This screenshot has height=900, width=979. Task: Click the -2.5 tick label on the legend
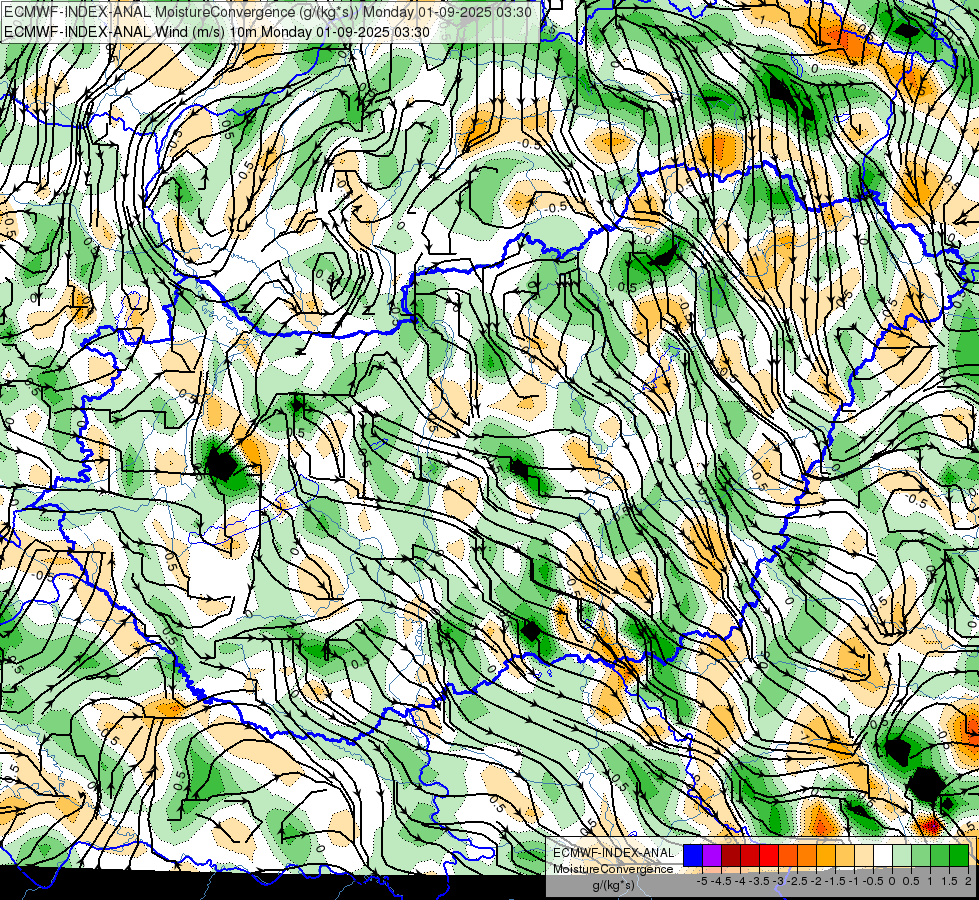(797, 881)
